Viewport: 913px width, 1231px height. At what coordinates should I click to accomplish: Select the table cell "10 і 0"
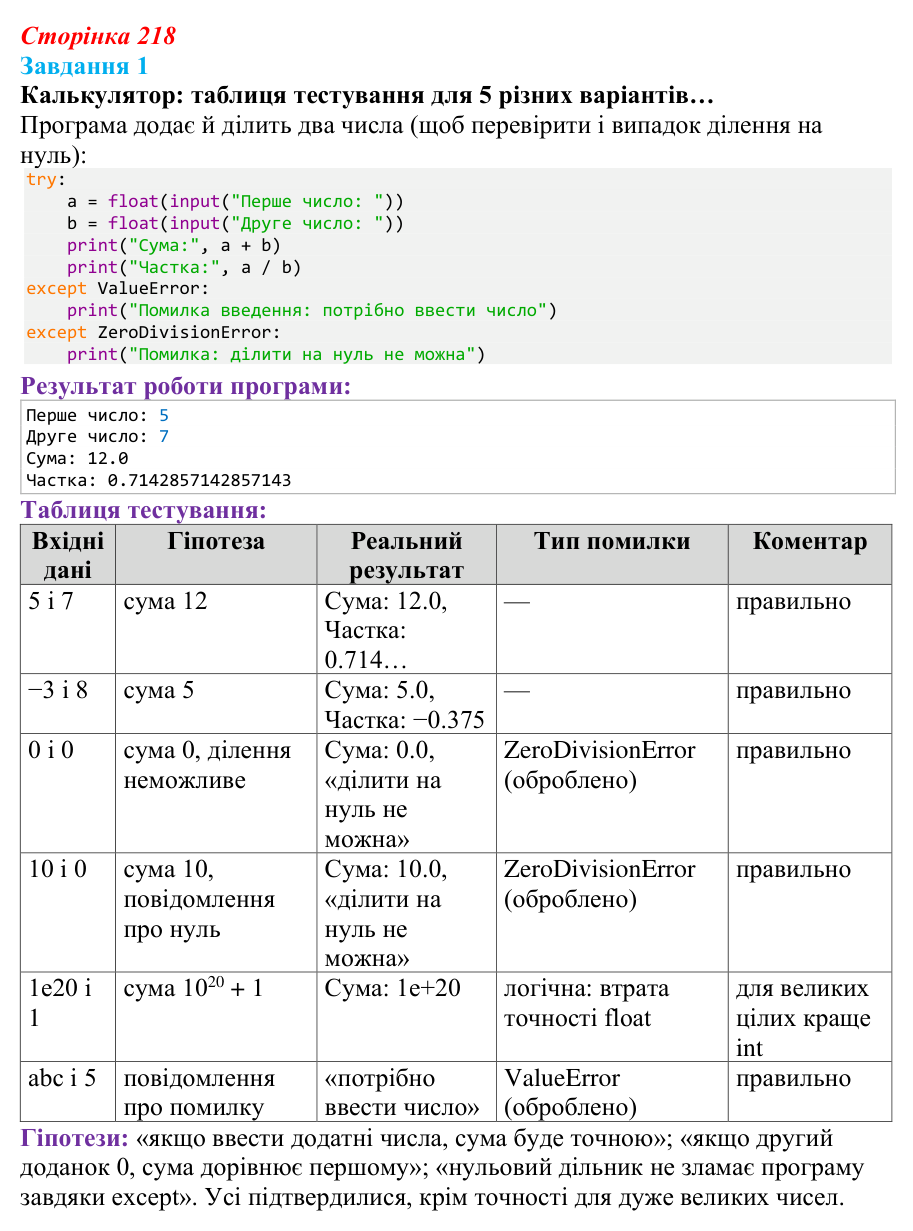[68, 912]
